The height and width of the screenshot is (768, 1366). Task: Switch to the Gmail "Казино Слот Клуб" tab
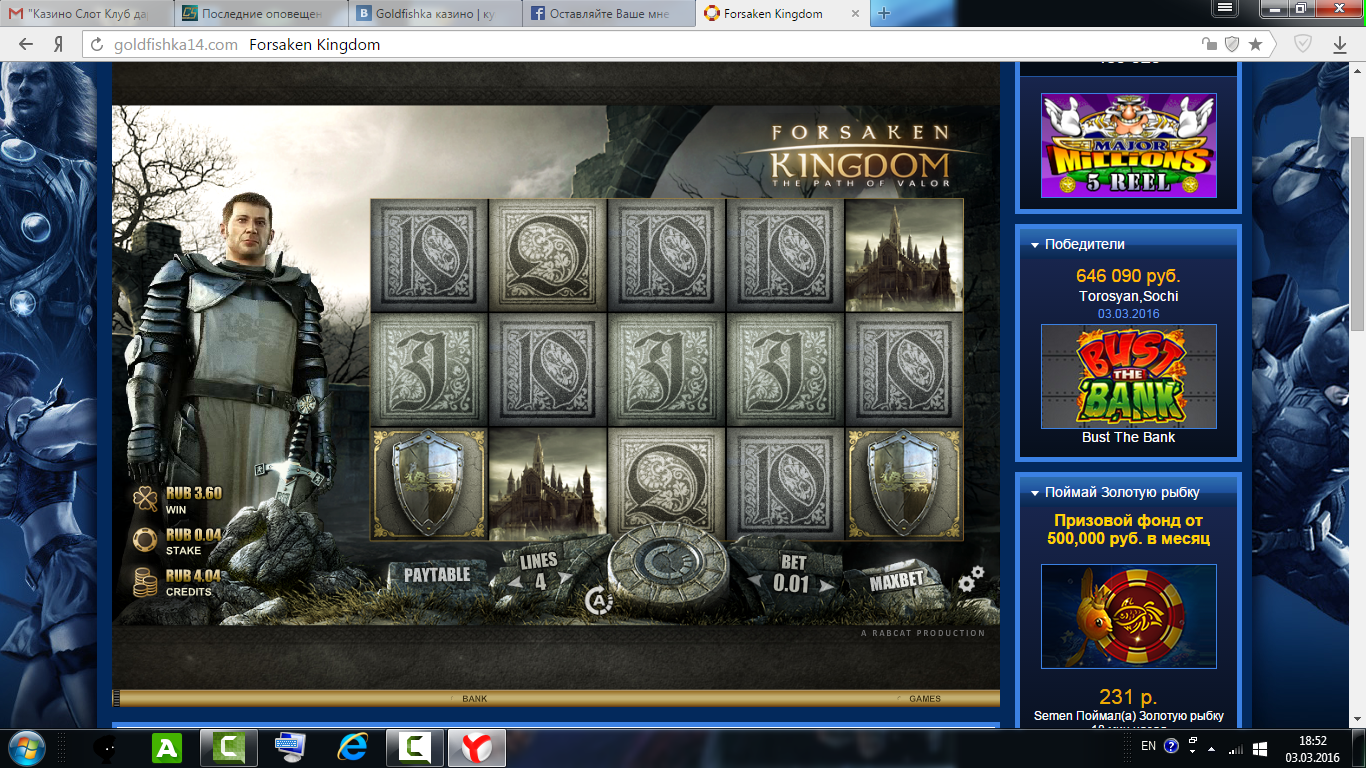pyautogui.click(x=88, y=14)
